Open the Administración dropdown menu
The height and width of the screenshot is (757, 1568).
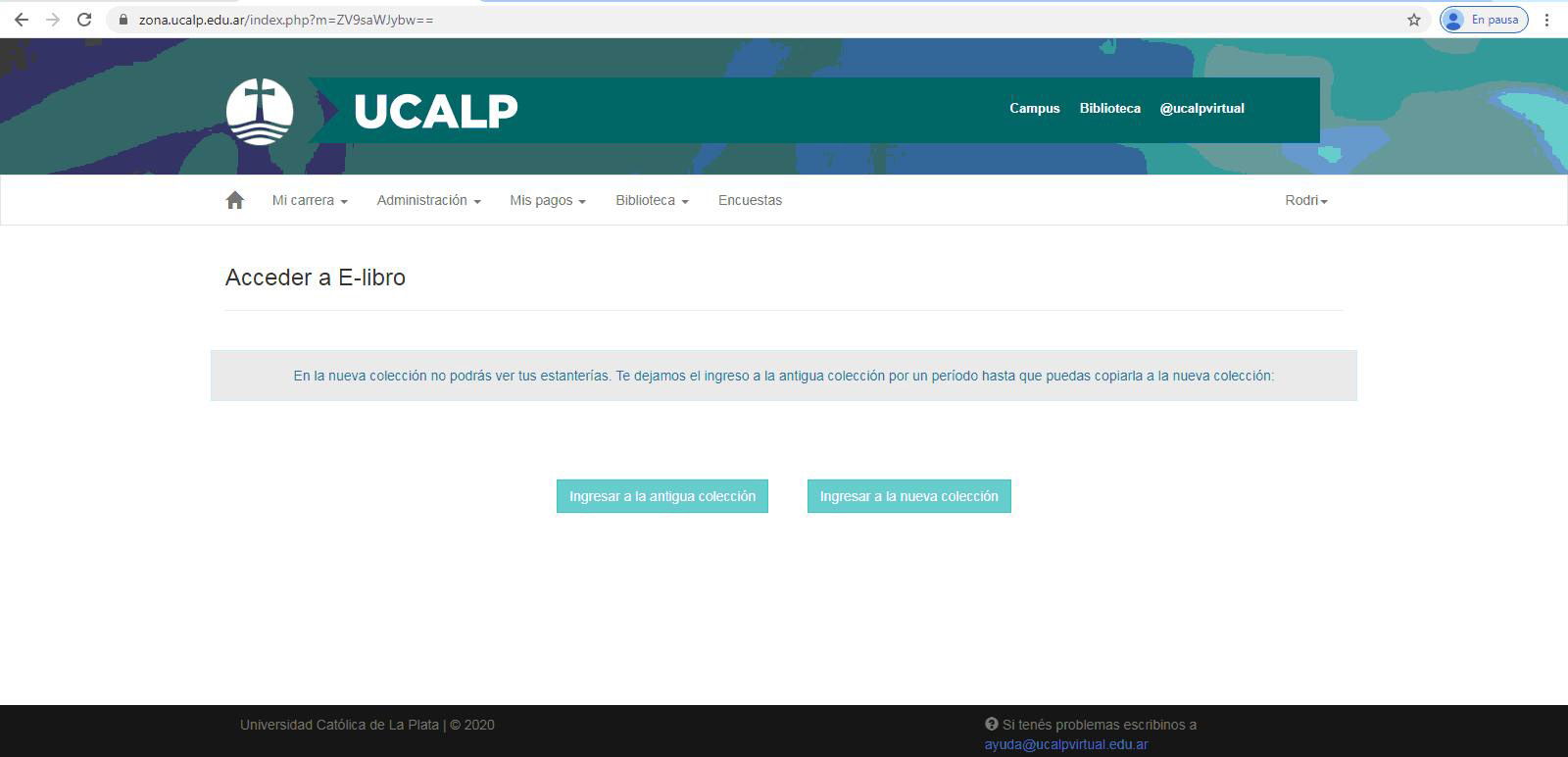tap(428, 200)
